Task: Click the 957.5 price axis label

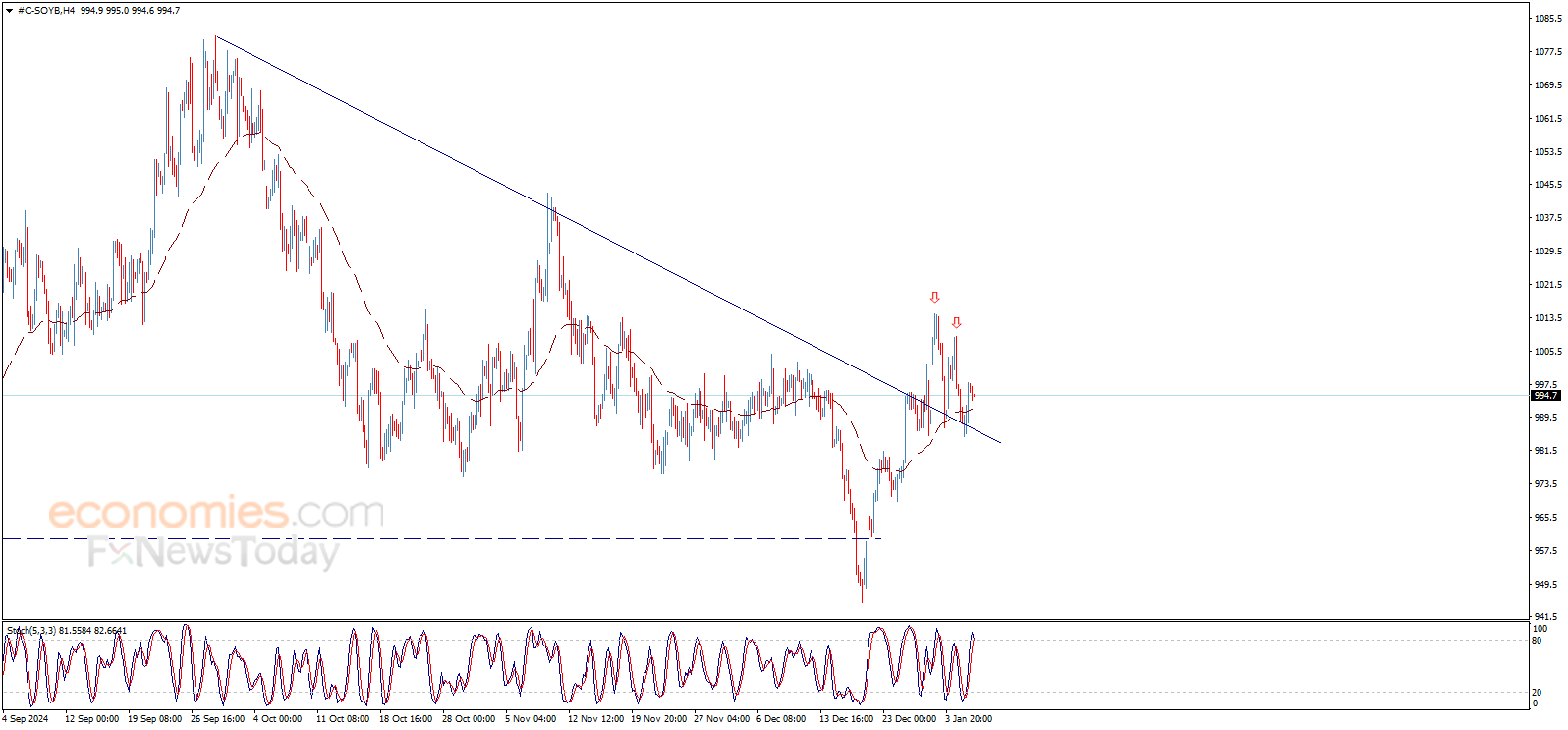Action: pyautogui.click(x=1546, y=551)
